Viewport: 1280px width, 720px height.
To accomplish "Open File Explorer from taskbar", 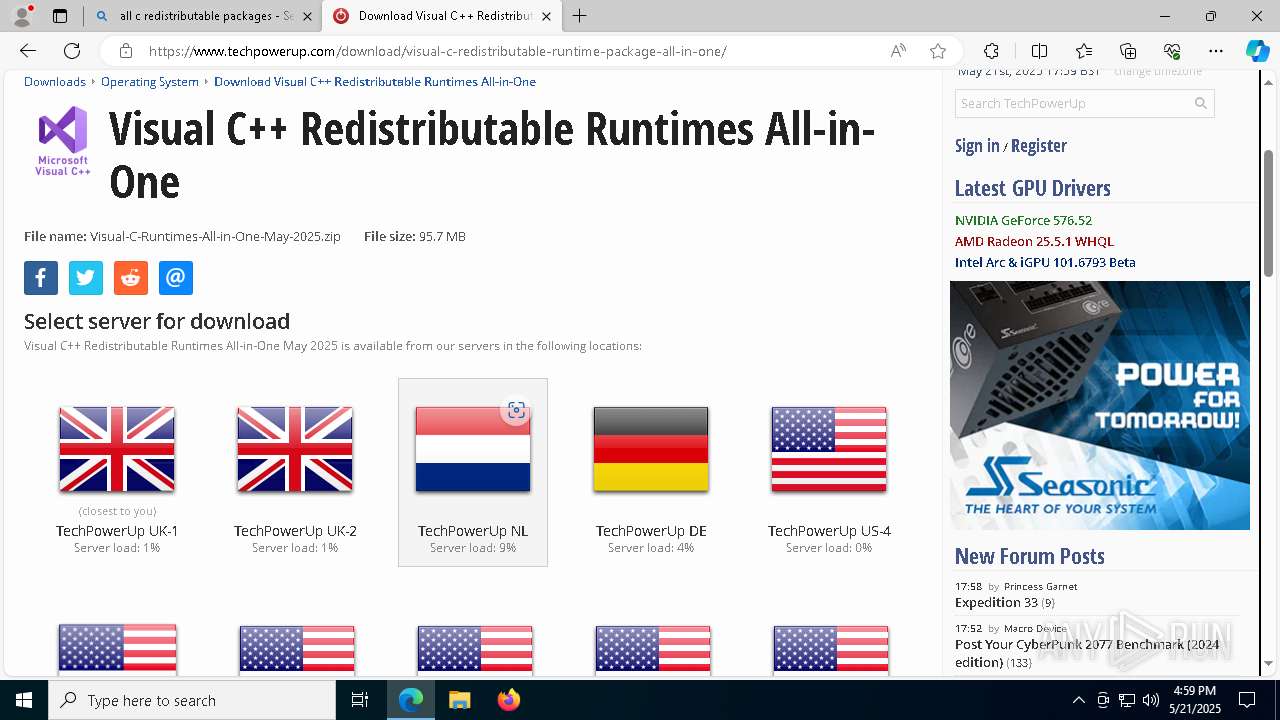I will (x=459, y=700).
